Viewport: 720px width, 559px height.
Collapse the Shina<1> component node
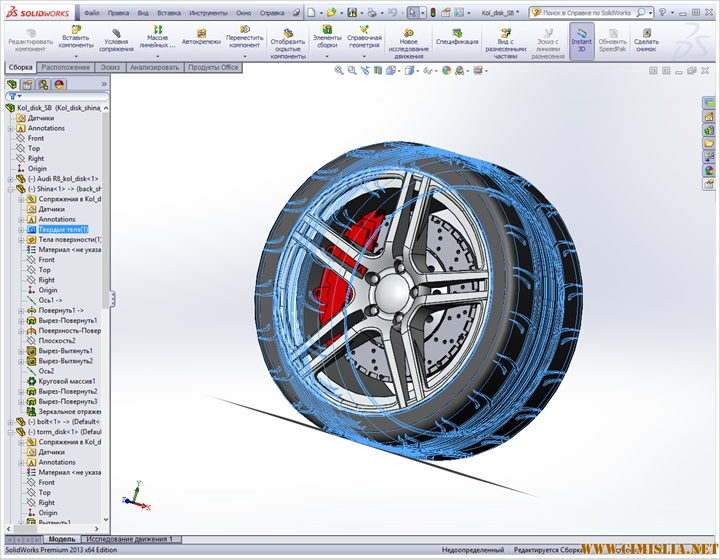coord(10,189)
